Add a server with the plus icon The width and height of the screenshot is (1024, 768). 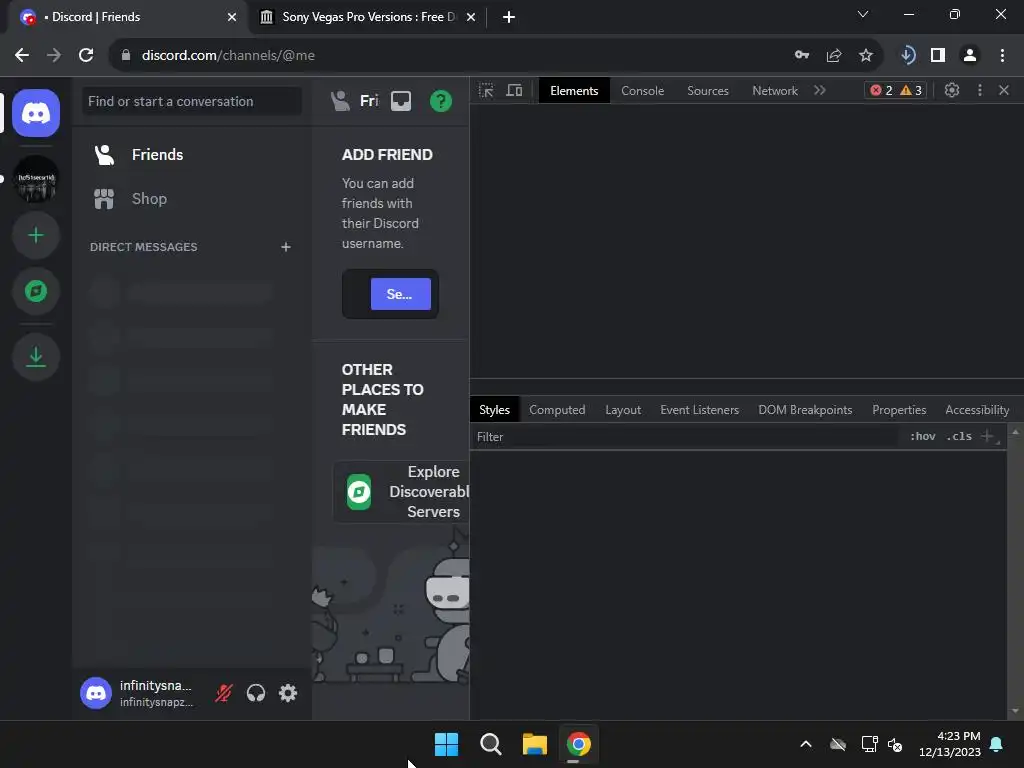36,235
